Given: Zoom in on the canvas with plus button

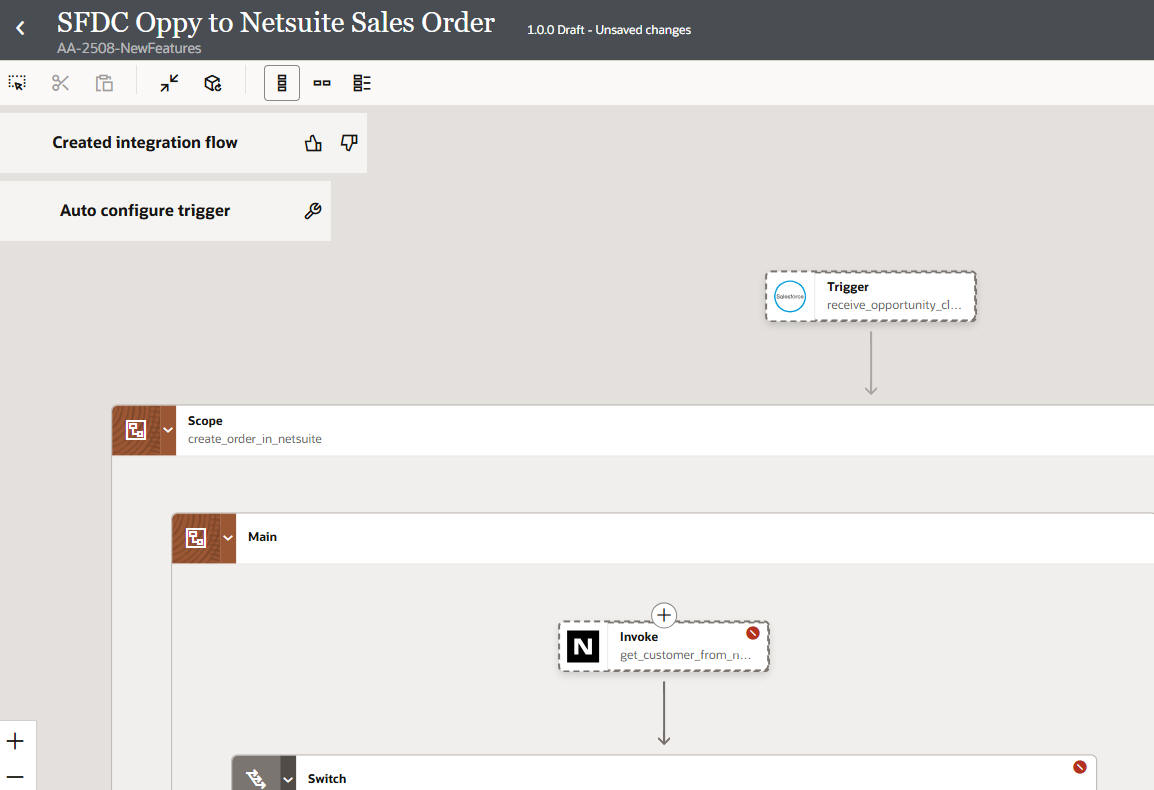Looking at the screenshot, I should 15,741.
